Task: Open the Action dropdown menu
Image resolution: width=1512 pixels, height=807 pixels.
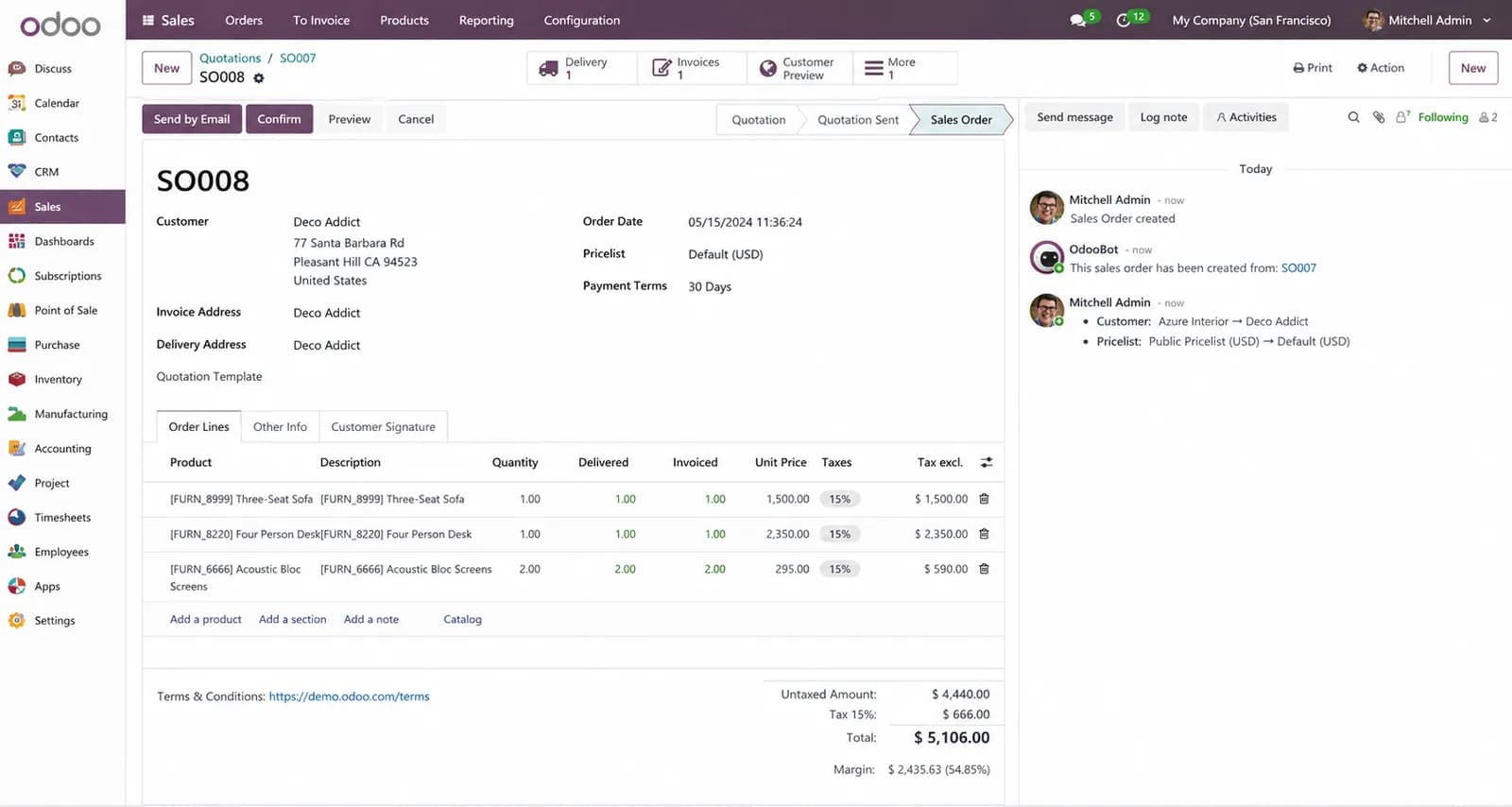Action: point(1381,68)
